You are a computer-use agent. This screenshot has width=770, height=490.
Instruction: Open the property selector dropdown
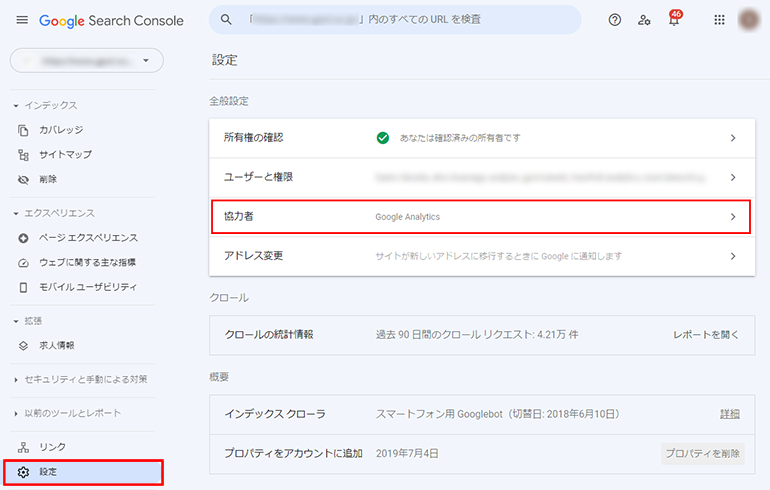tap(86, 61)
